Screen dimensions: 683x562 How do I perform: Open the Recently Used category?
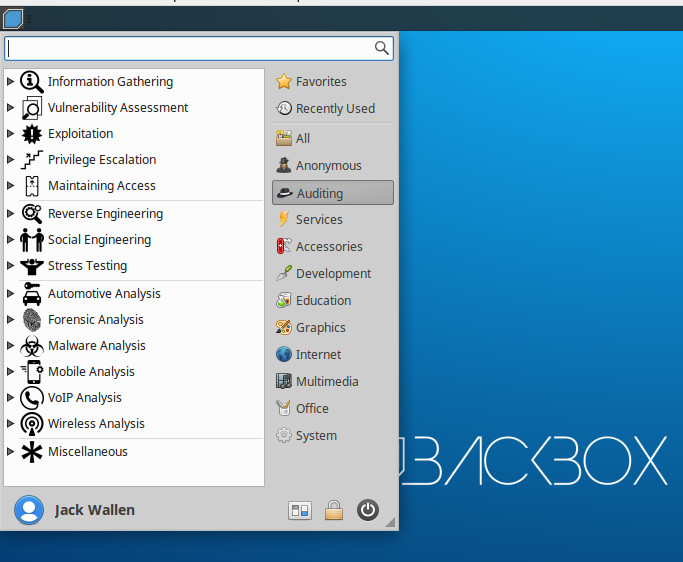coord(334,109)
